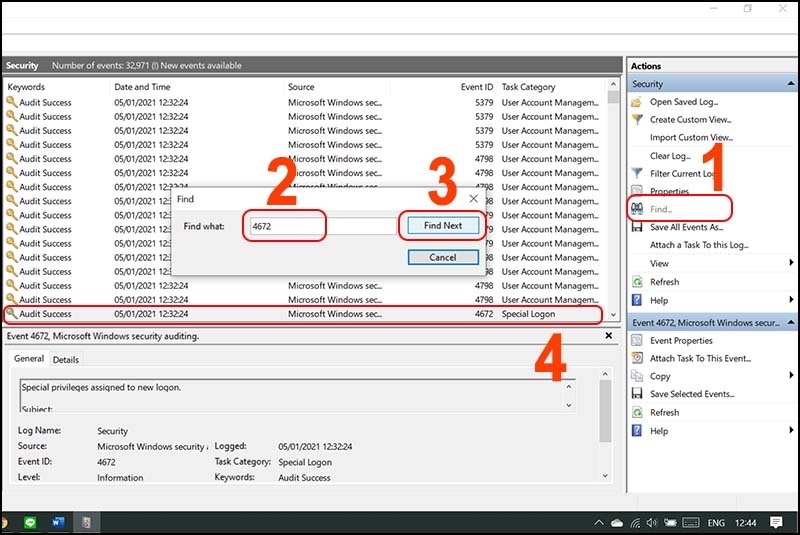The width and height of the screenshot is (800, 535).
Task: Open the notification center in system tray
Action: pos(776,522)
